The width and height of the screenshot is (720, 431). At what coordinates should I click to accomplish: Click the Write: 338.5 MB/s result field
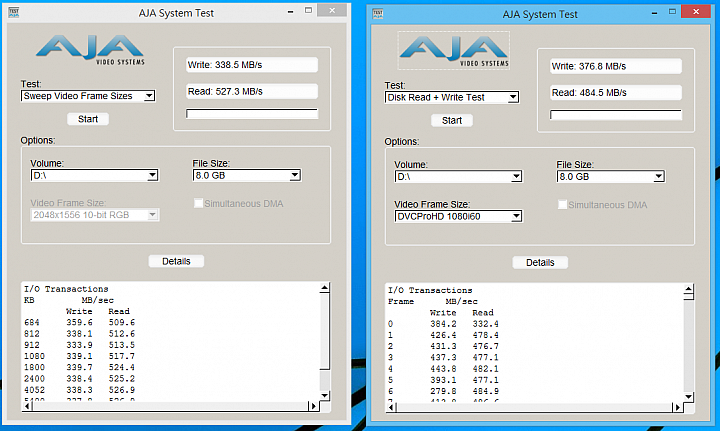pos(252,65)
